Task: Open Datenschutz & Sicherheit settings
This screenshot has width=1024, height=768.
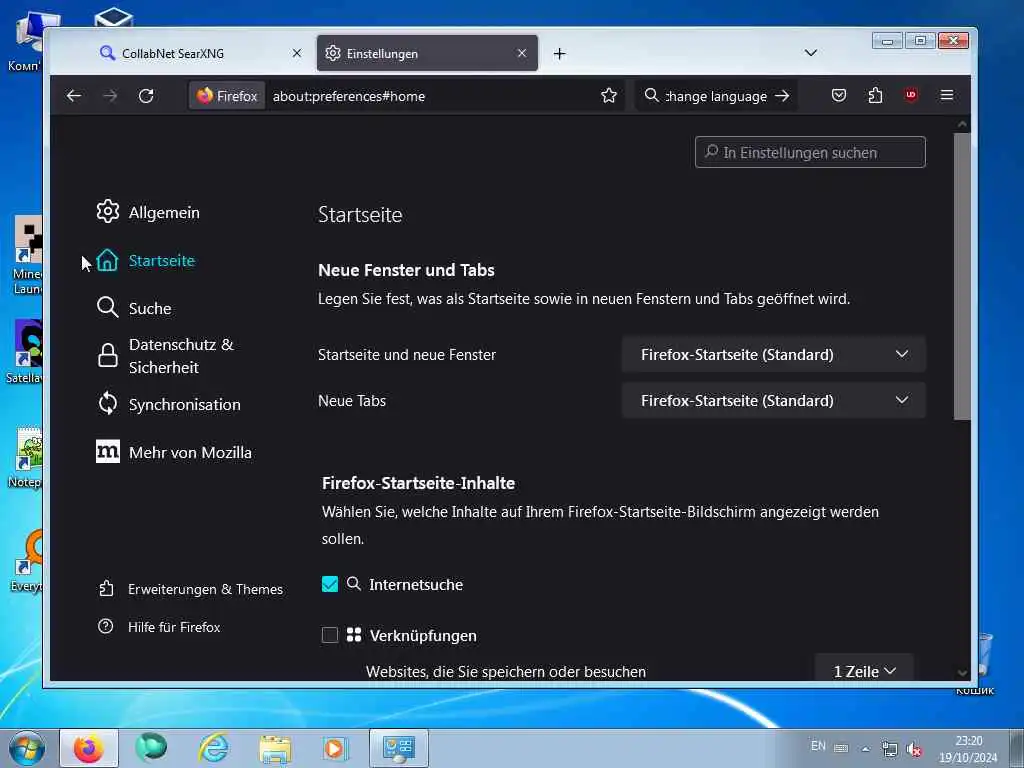Action: click(x=165, y=356)
